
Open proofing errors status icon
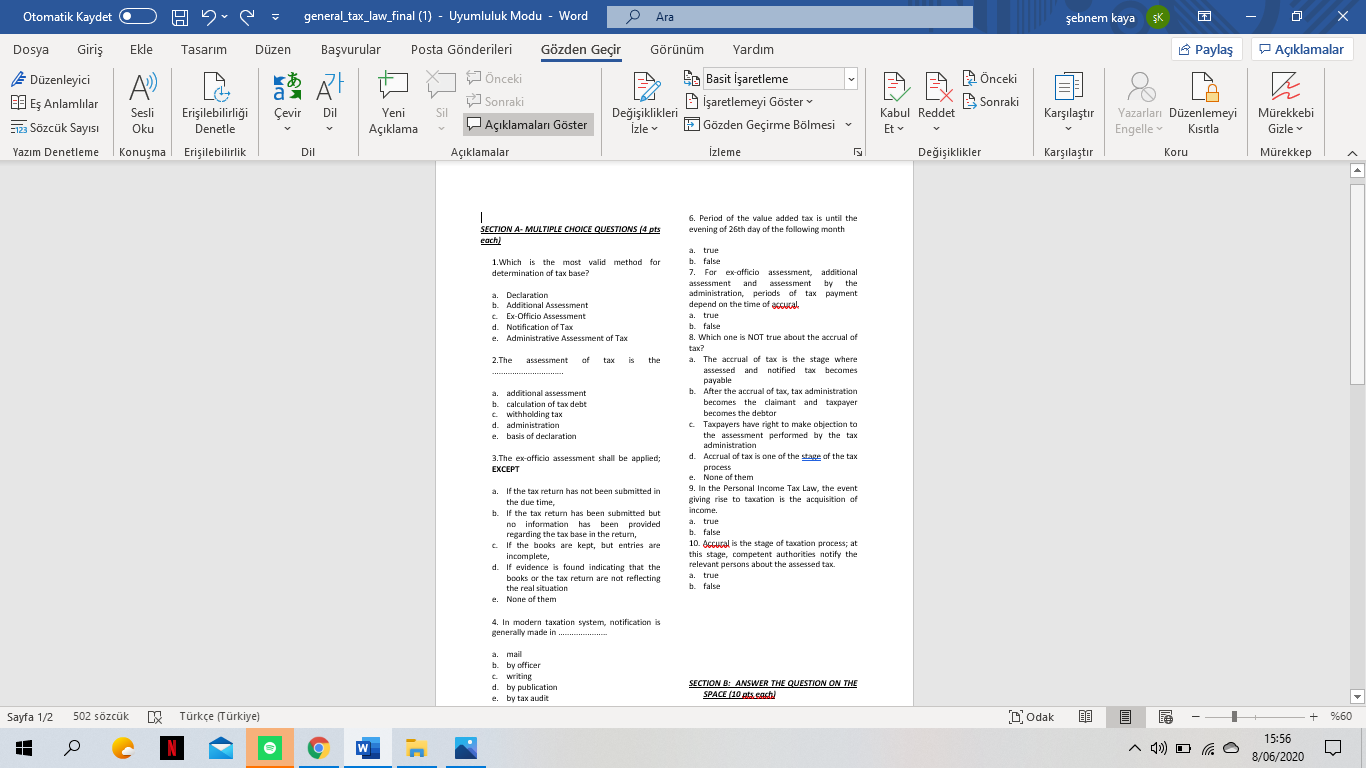pyautogui.click(x=154, y=717)
